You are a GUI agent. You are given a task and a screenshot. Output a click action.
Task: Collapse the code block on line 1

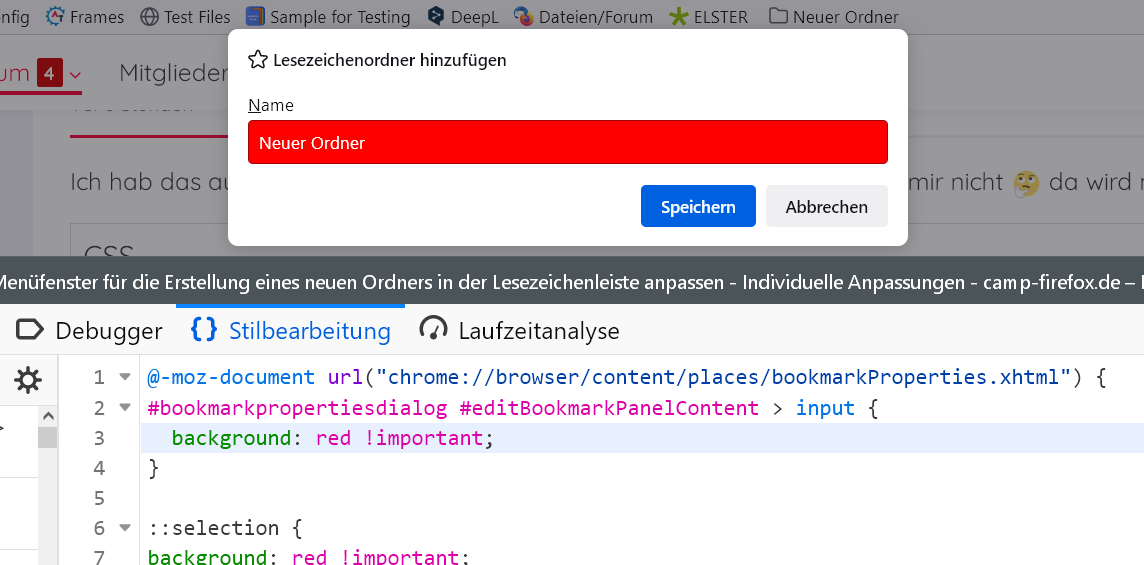pyautogui.click(x=125, y=377)
